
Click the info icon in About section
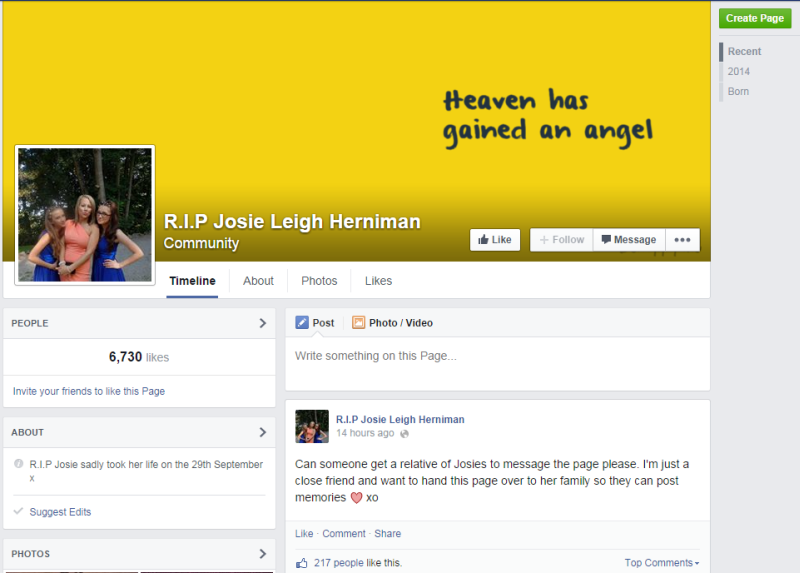(x=19, y=465)
